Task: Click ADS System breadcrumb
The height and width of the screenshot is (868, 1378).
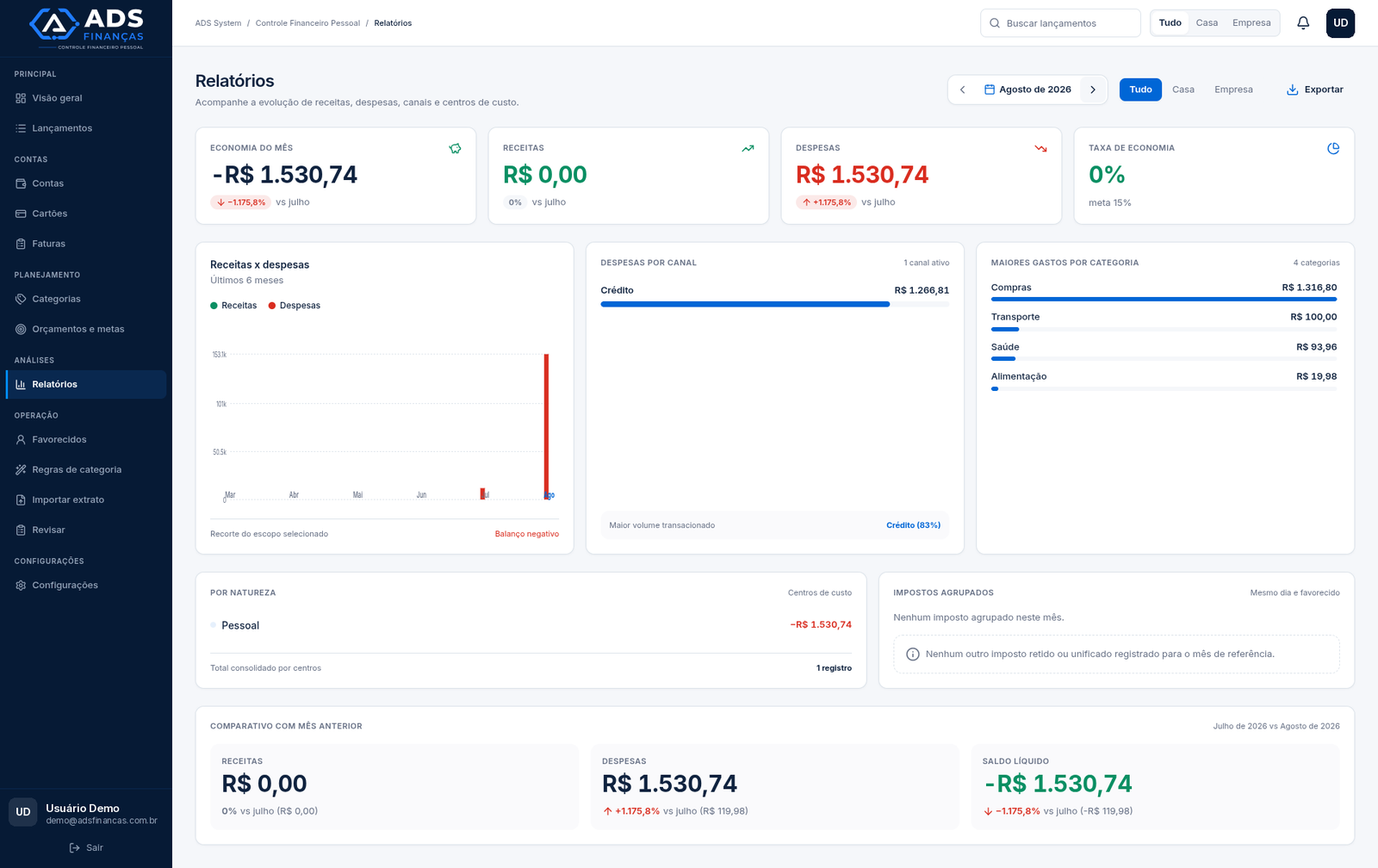Action: coord(218,23)
